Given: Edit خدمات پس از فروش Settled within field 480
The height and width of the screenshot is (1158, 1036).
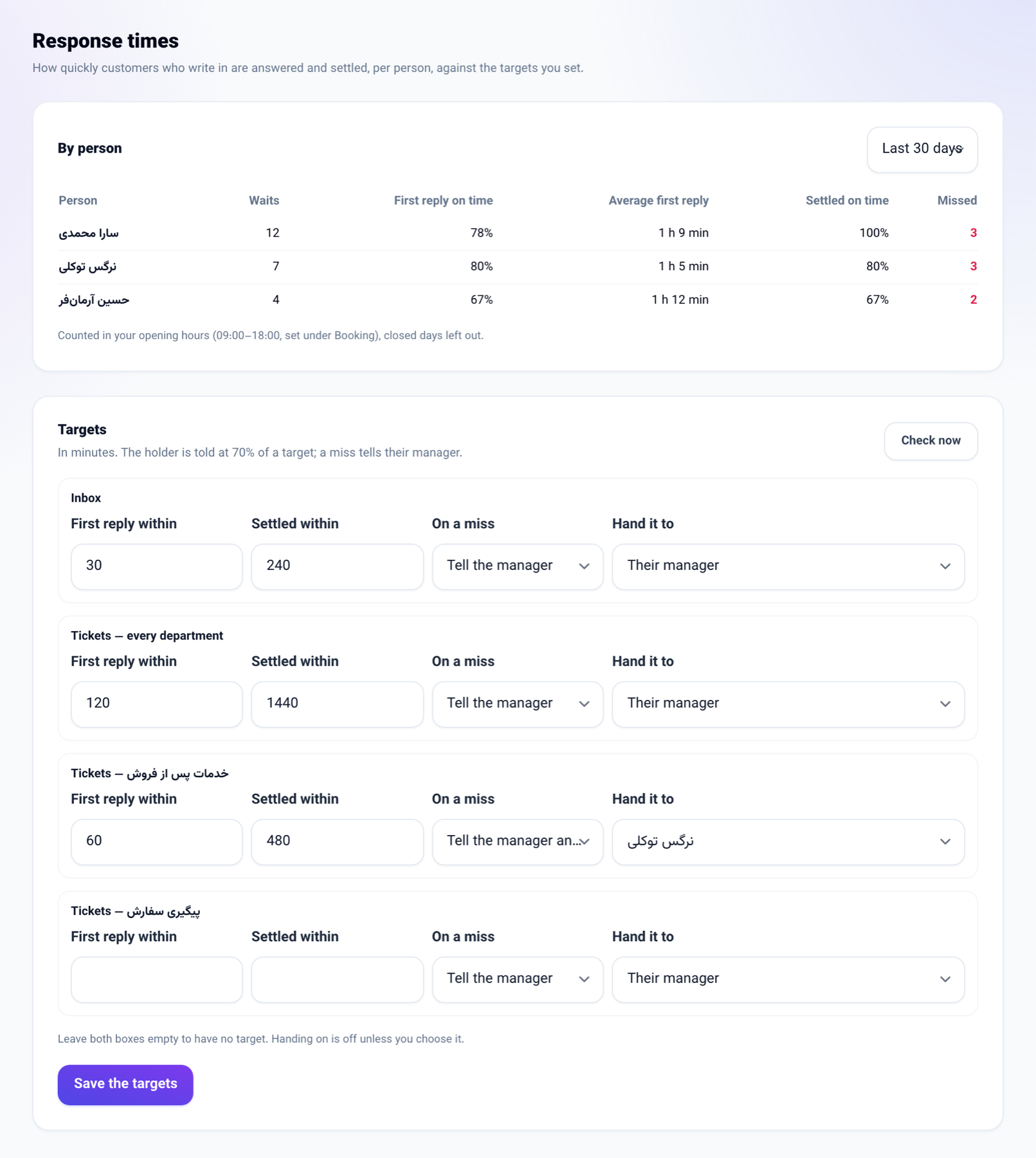Looking at the screenshot, I should point(337,841).
